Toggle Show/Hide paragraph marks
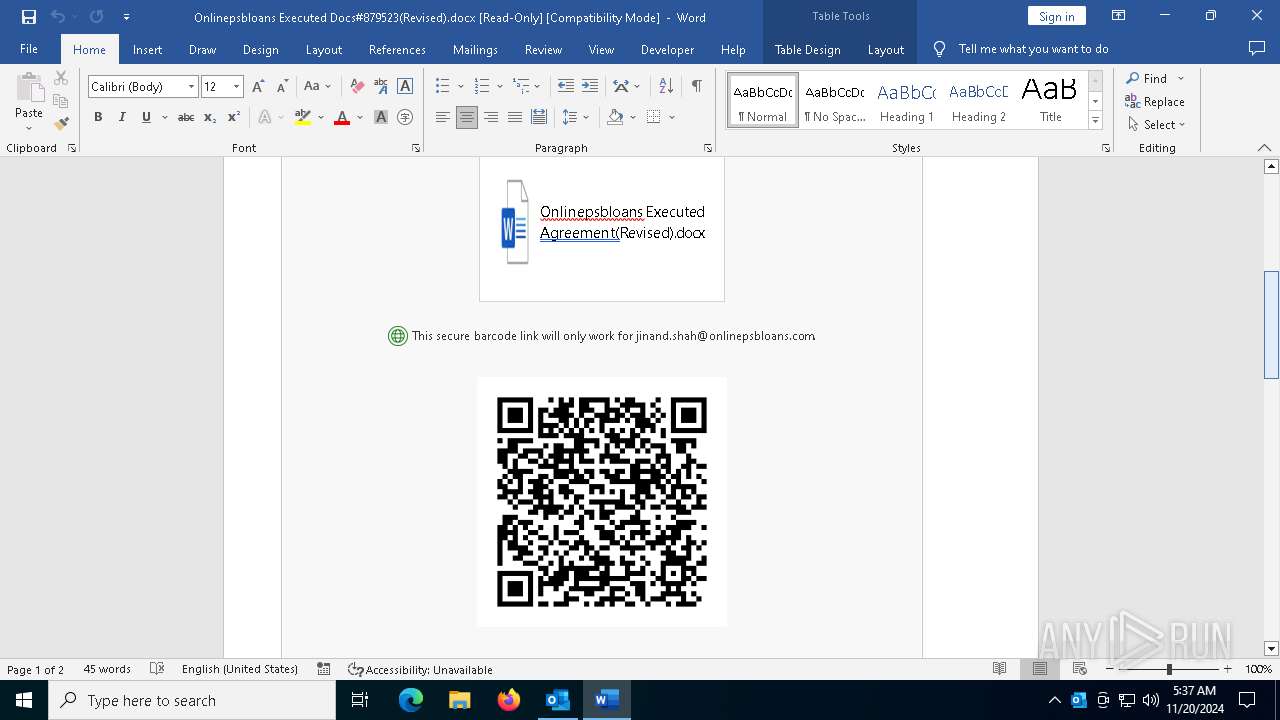1280x720 pixels. click(x=696, y=86)
